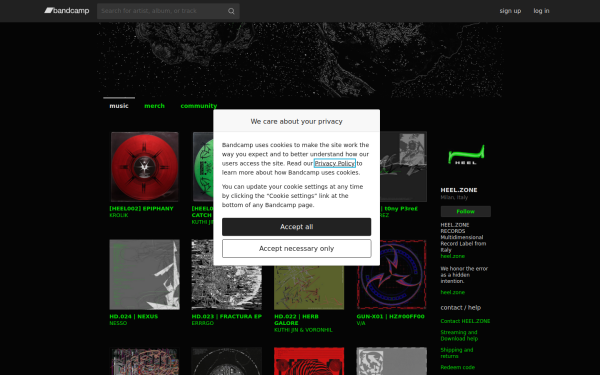Open Shipping and returns link
600x375 pixels.
[x=457, y=353]
